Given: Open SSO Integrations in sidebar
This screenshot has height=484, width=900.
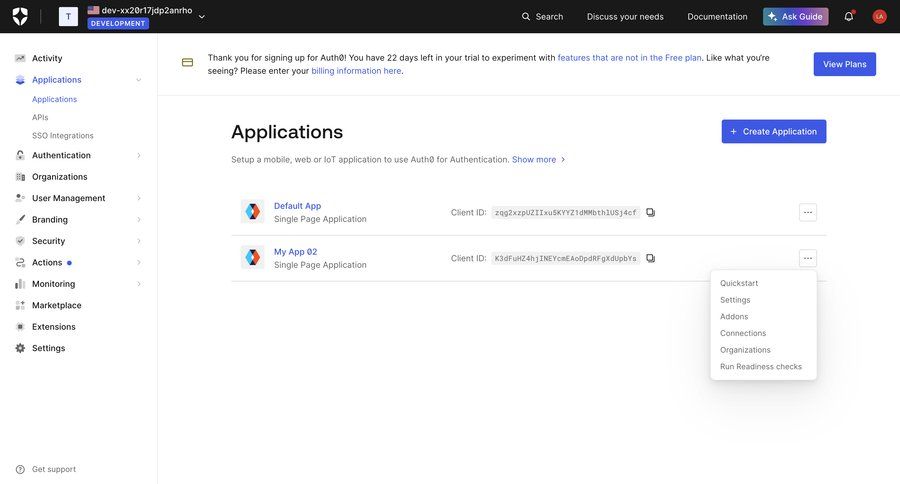Looking at the screenshot, I should 63,135.
